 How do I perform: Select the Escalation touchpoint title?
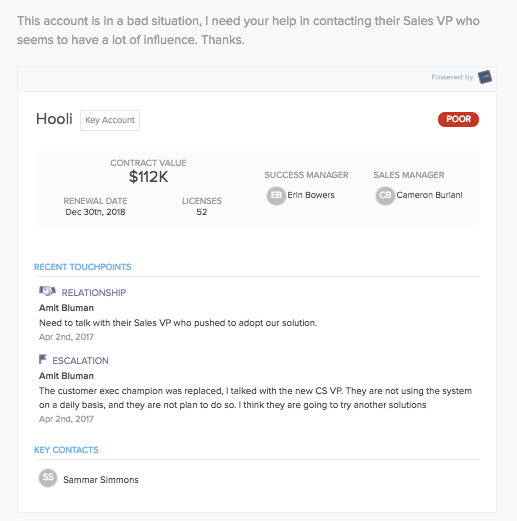(80, 361)
